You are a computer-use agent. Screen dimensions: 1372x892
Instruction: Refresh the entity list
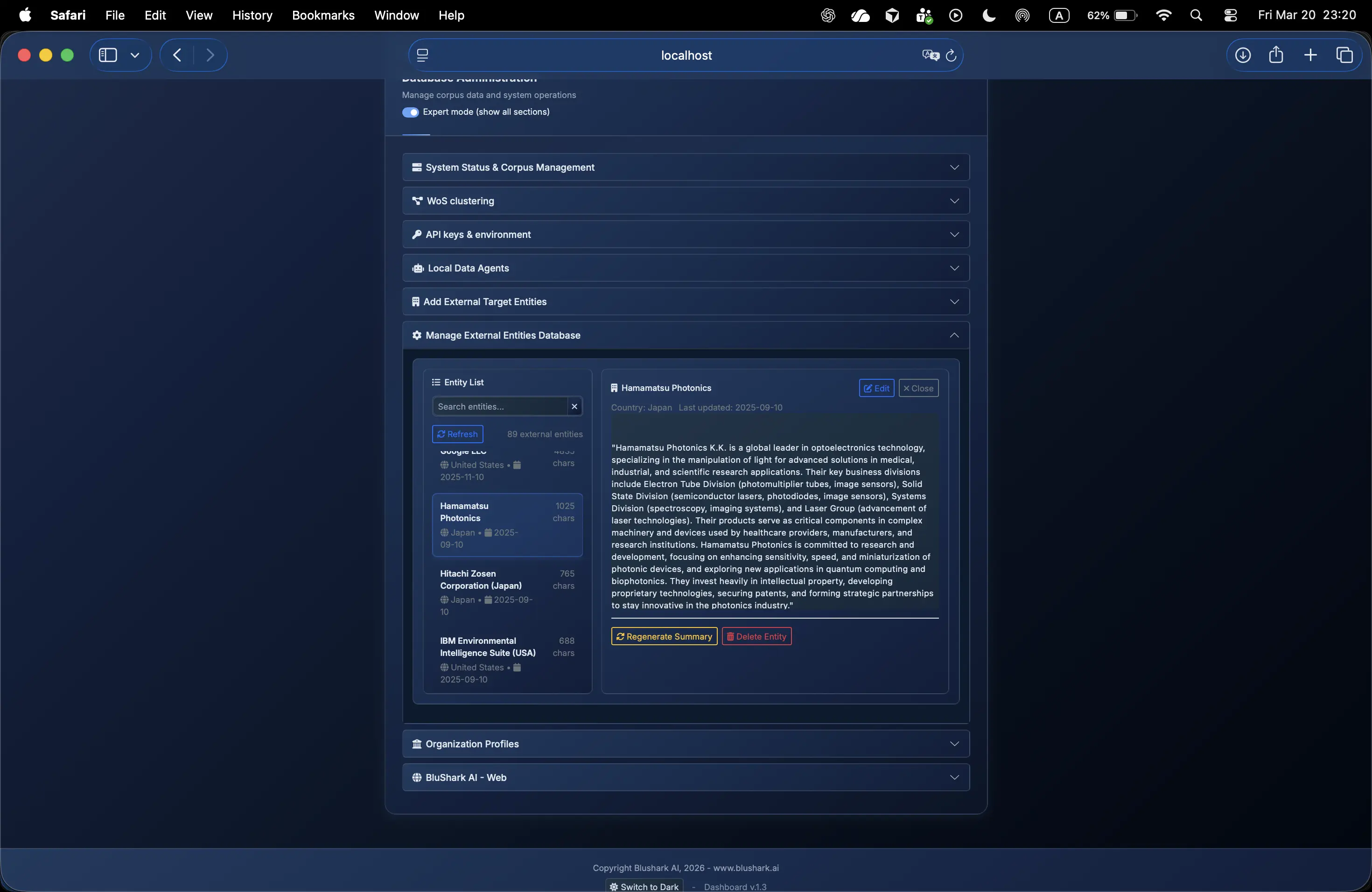coord(458,434)
